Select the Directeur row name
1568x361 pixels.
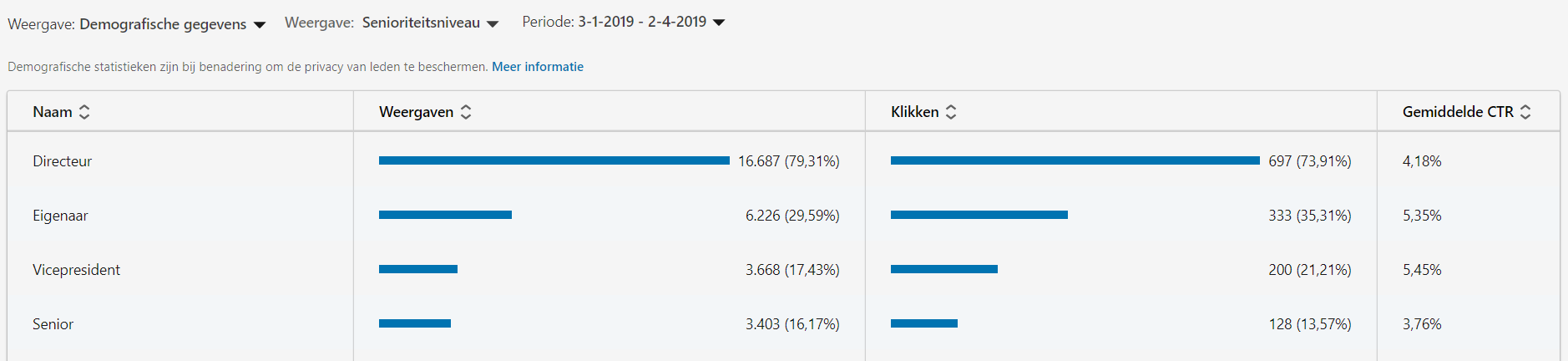(x=63, y=161)
